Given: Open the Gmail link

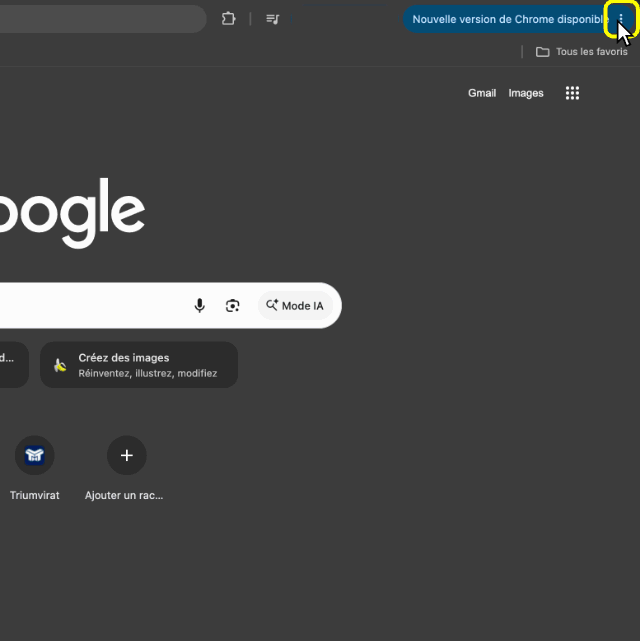Looking at the screenshot, I should point(482,93).
